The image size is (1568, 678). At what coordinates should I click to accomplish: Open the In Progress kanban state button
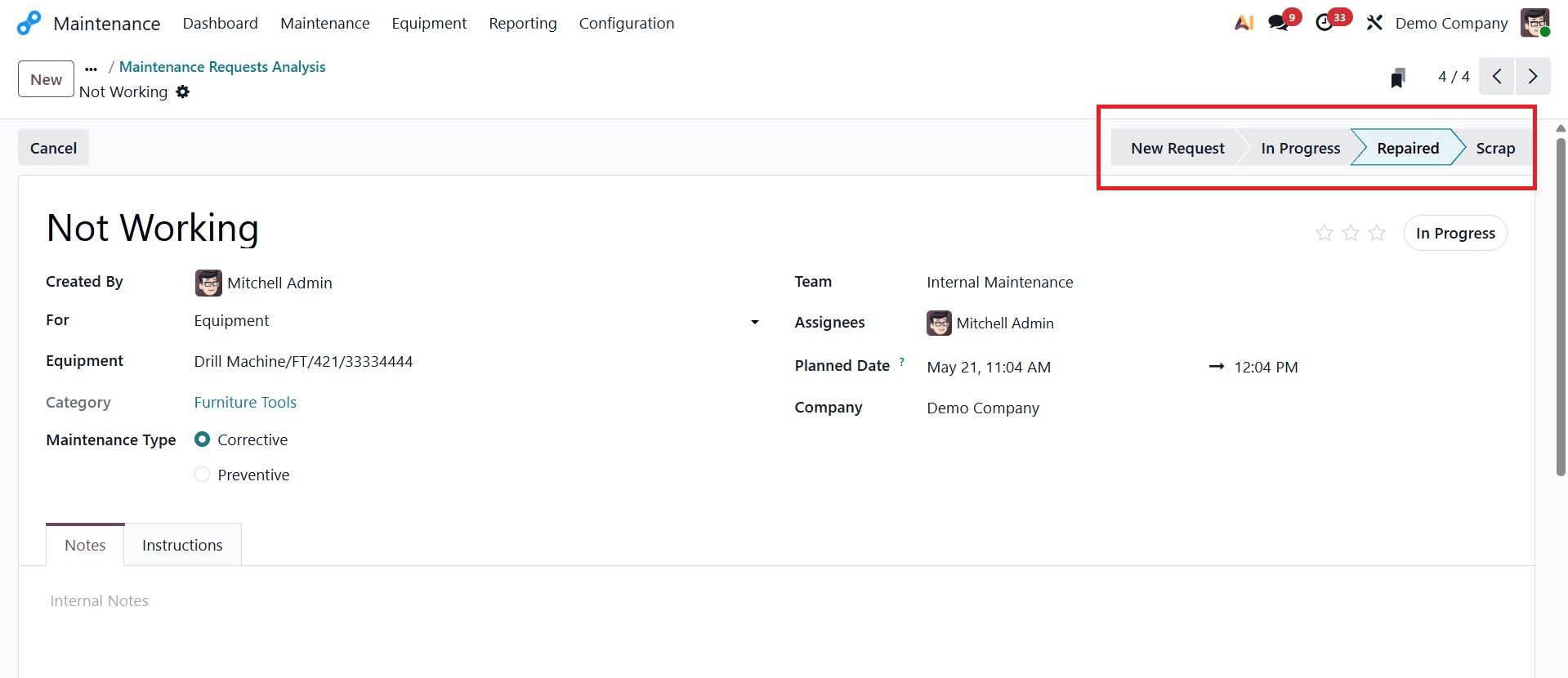[x=1455, y=233]
